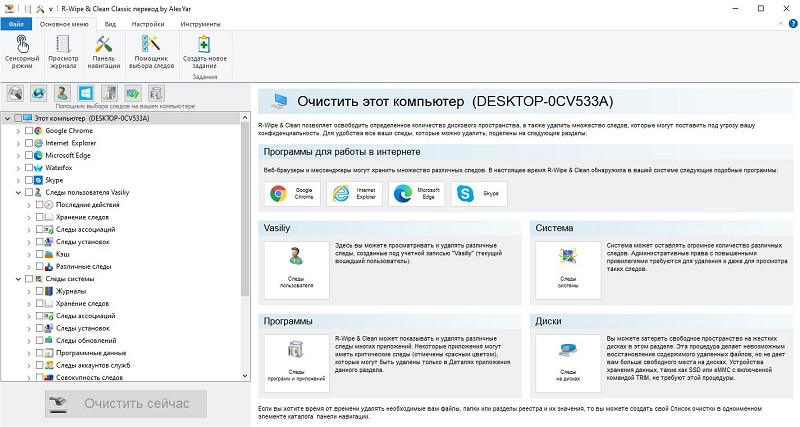
Task: Activate Сенсорный режим touch mode
Action: click(22, 52)
